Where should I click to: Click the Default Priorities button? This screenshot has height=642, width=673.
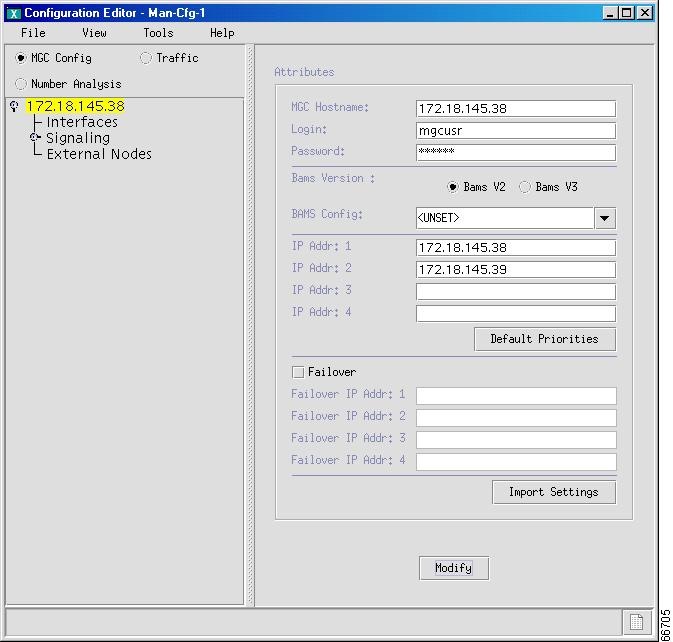[545, 339]
